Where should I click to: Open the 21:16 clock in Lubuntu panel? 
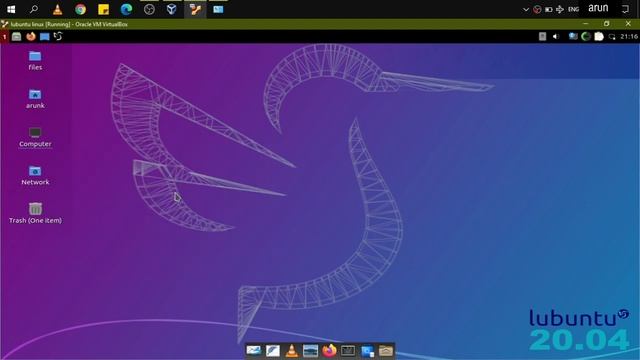click(x=629, y=36)
